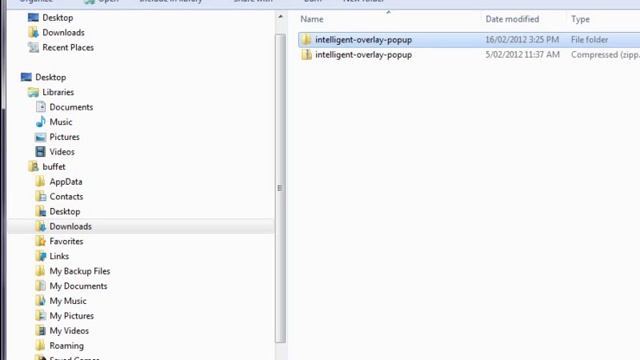
Task: Click the 'Compressed (zipp' type cell
Action: 605,55
